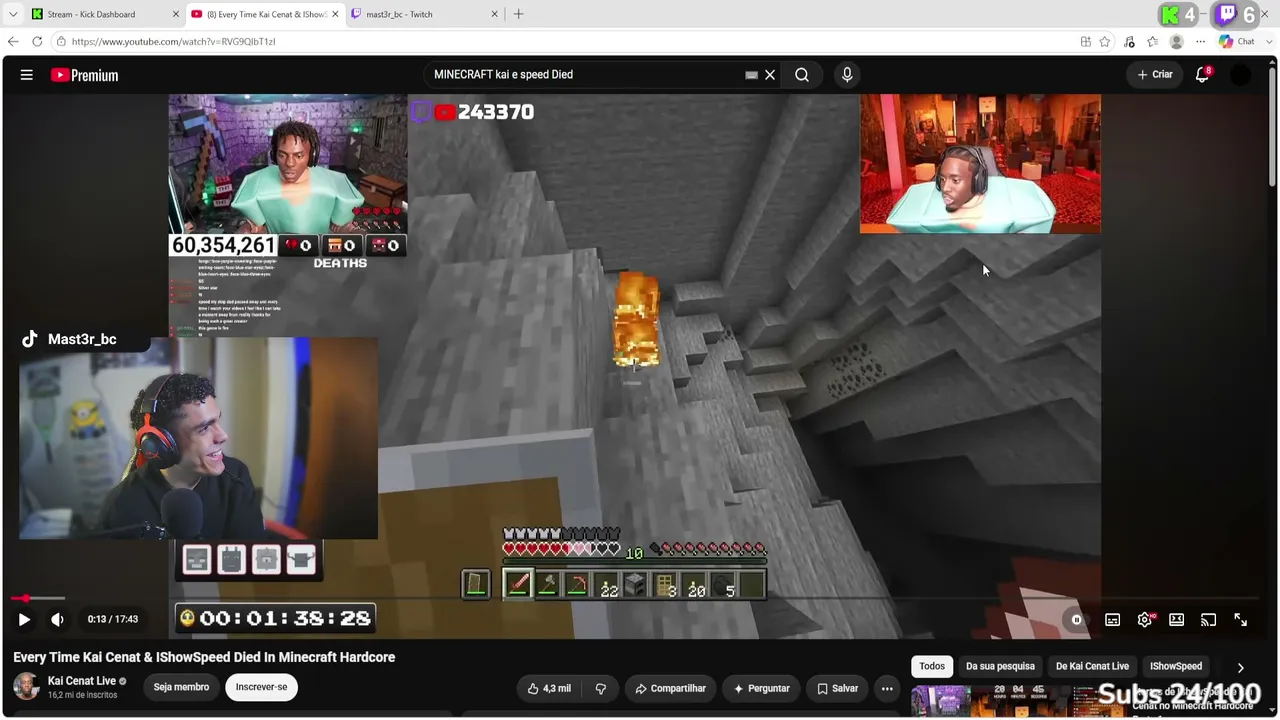This screenshot has width=1280, height=720.
Task: Bookmark this page with the star
Action: pyautogui.click(x=1105, y=41)
